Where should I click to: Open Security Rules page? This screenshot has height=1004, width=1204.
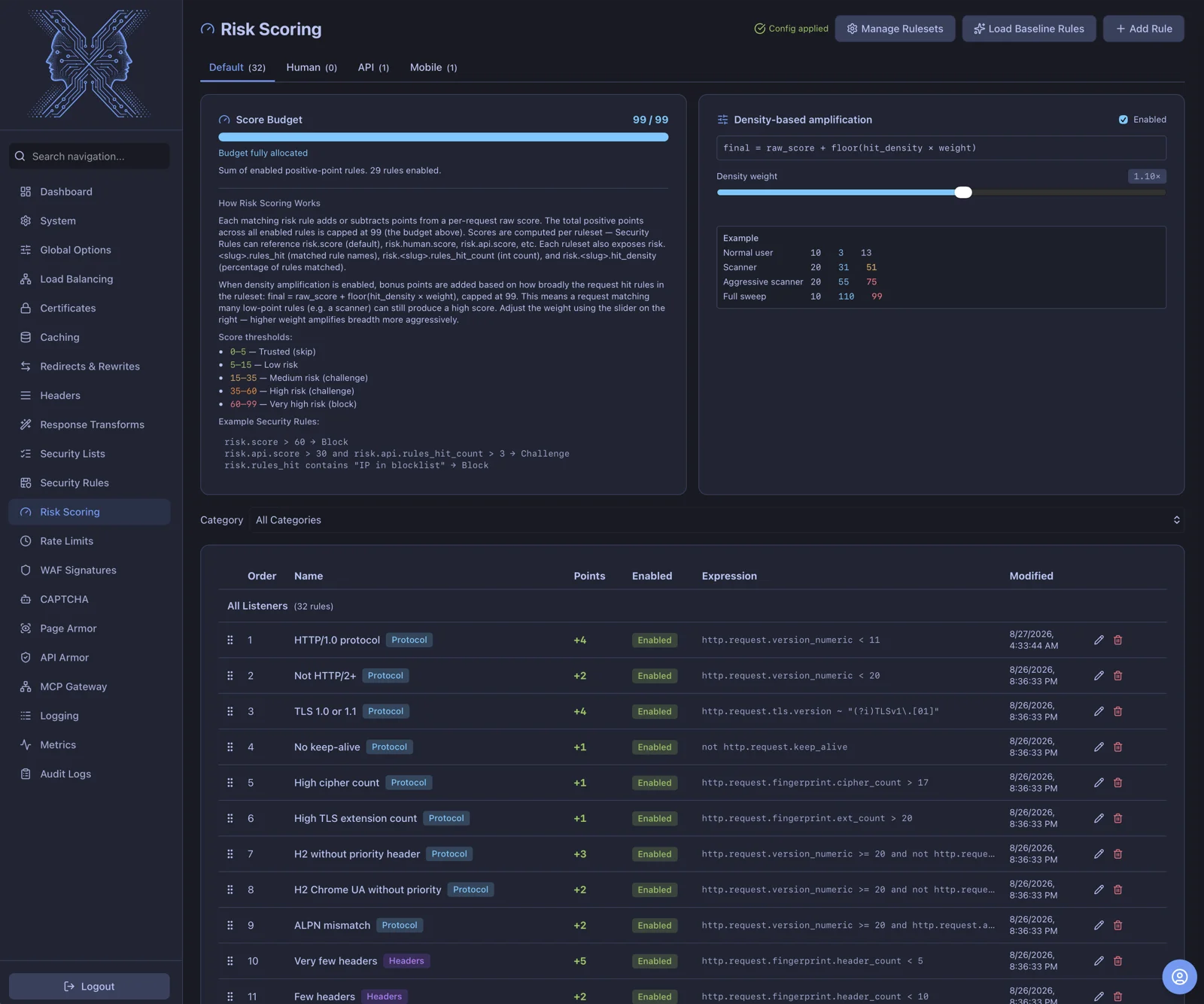click(89, 482)
